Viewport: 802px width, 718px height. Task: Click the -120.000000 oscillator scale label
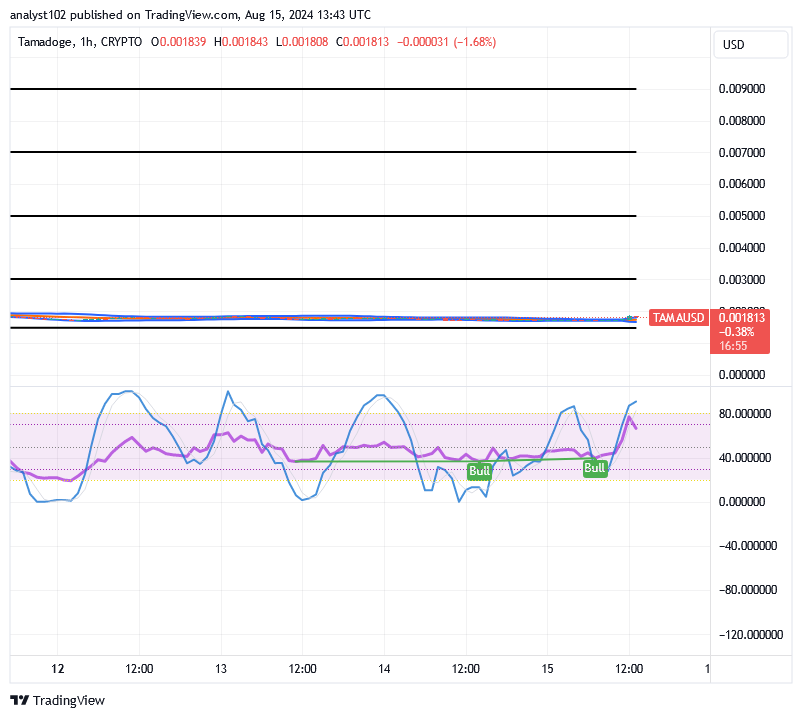[x=746, y=634]
